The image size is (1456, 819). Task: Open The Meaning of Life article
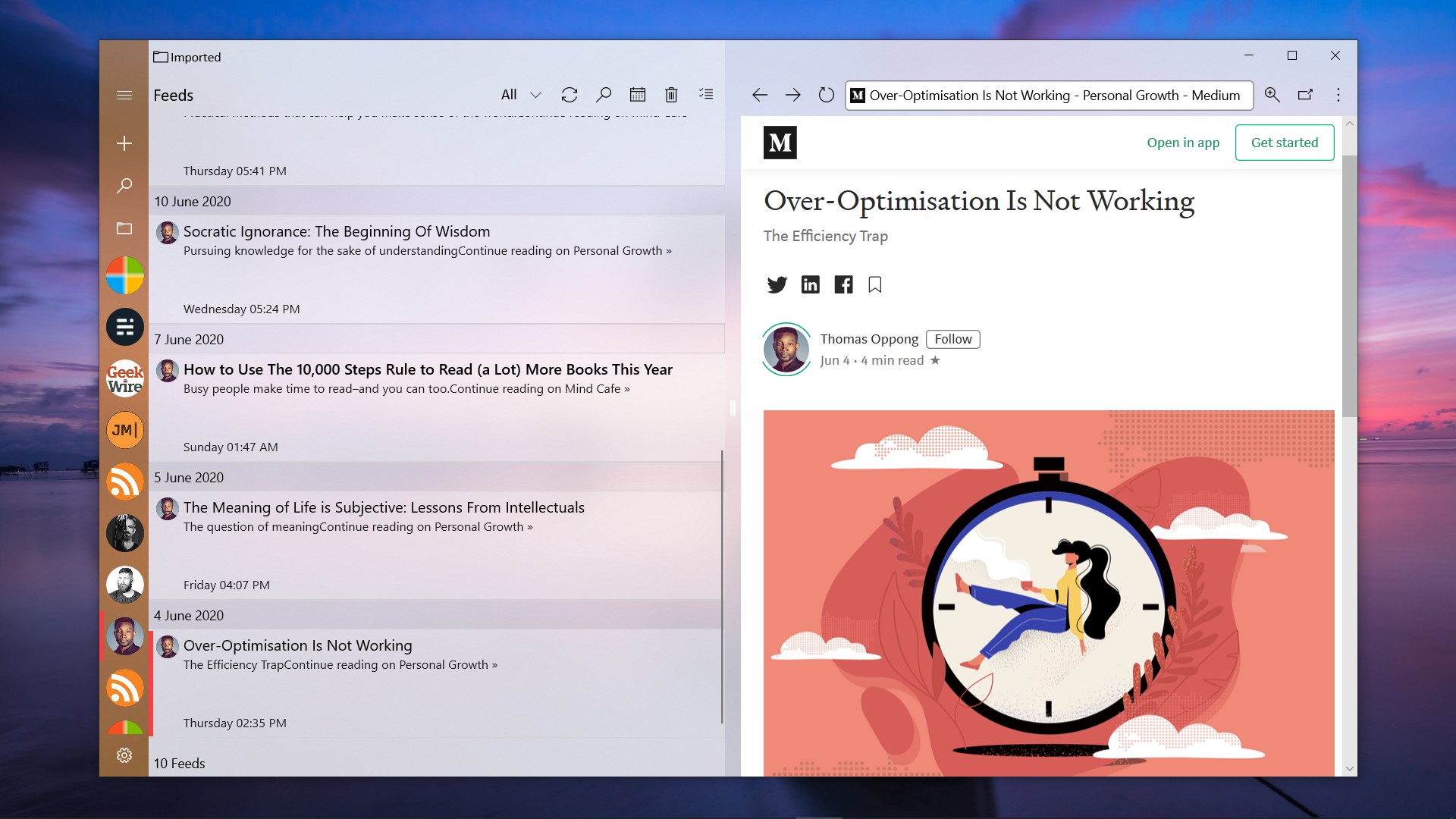point(384,507)
